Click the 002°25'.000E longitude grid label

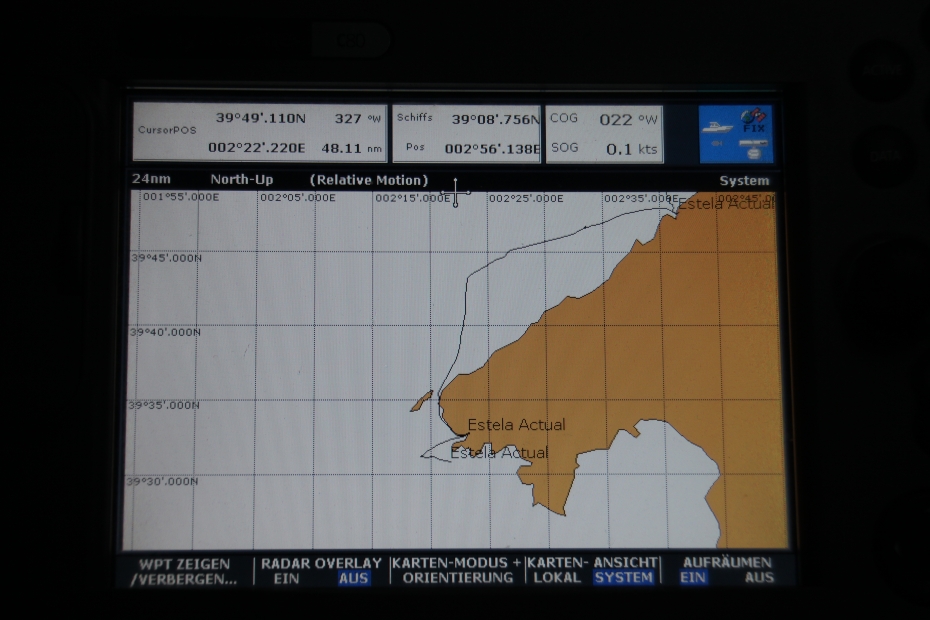[x=526, y=198]
